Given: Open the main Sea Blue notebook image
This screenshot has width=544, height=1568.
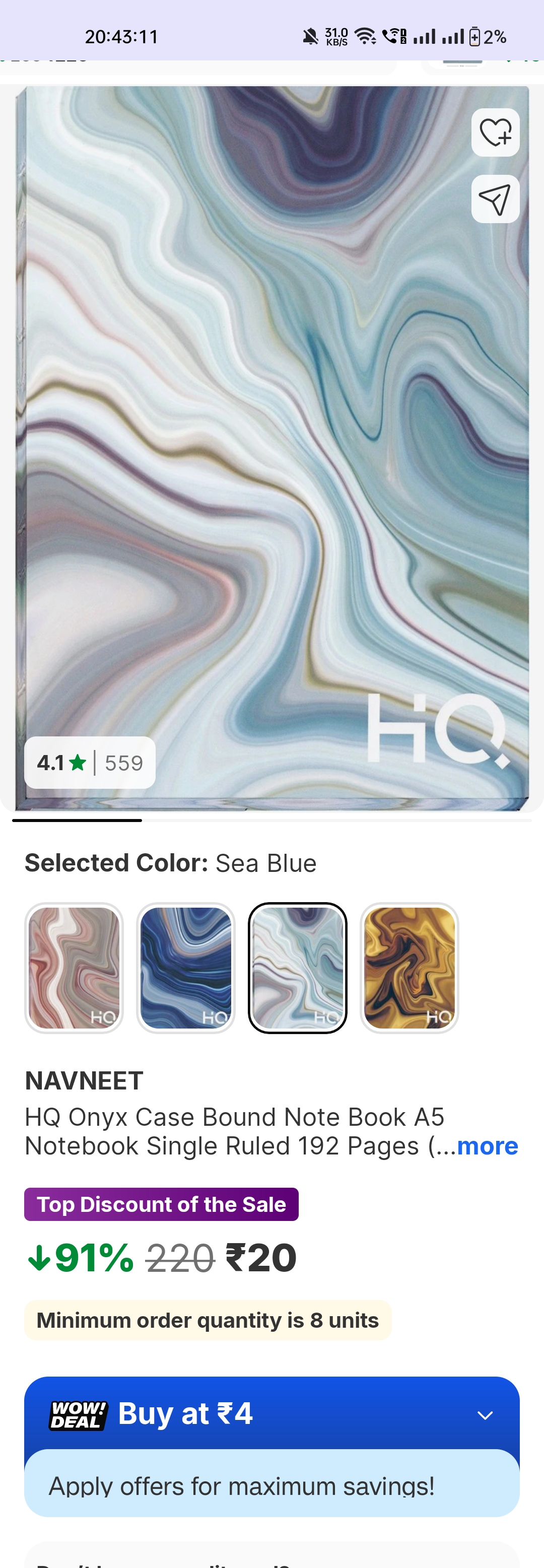Looking at the screenshot, I should pyautogui.click(x=272, y=447).
